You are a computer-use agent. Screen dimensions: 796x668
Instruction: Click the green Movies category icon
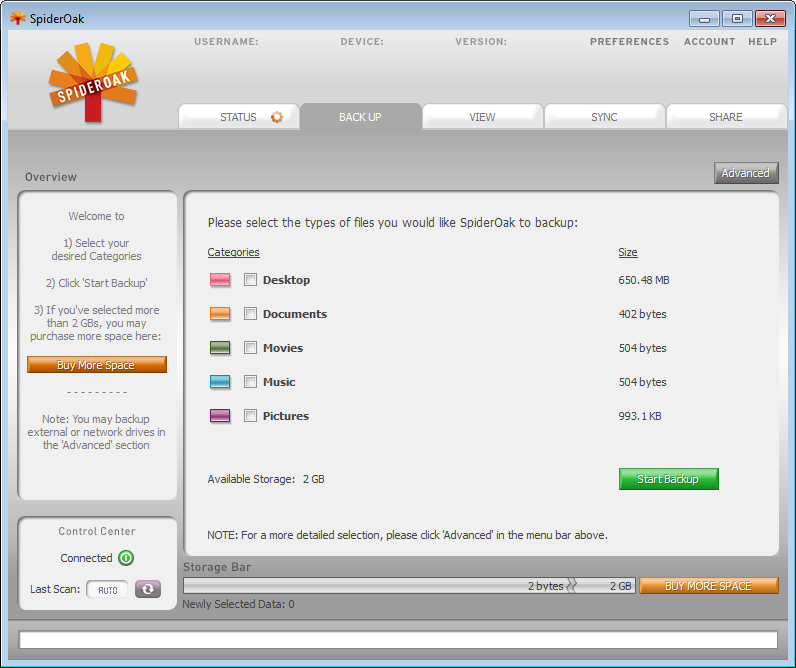(x=220, y=349)
